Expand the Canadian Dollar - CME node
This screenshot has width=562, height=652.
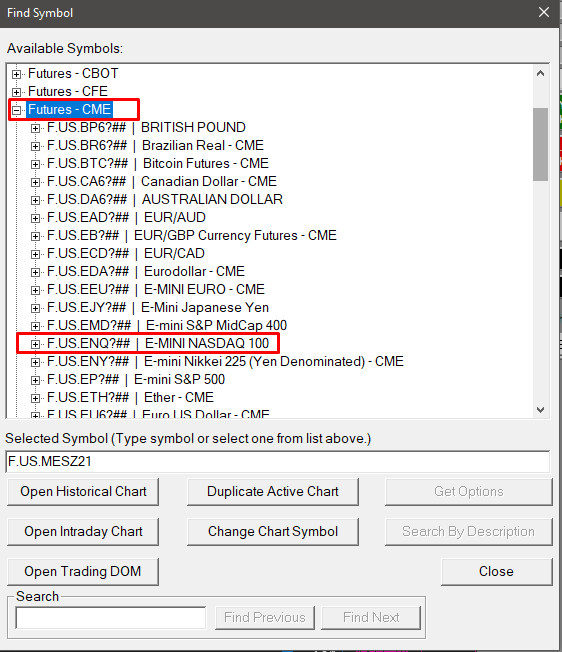click(35, 182)
